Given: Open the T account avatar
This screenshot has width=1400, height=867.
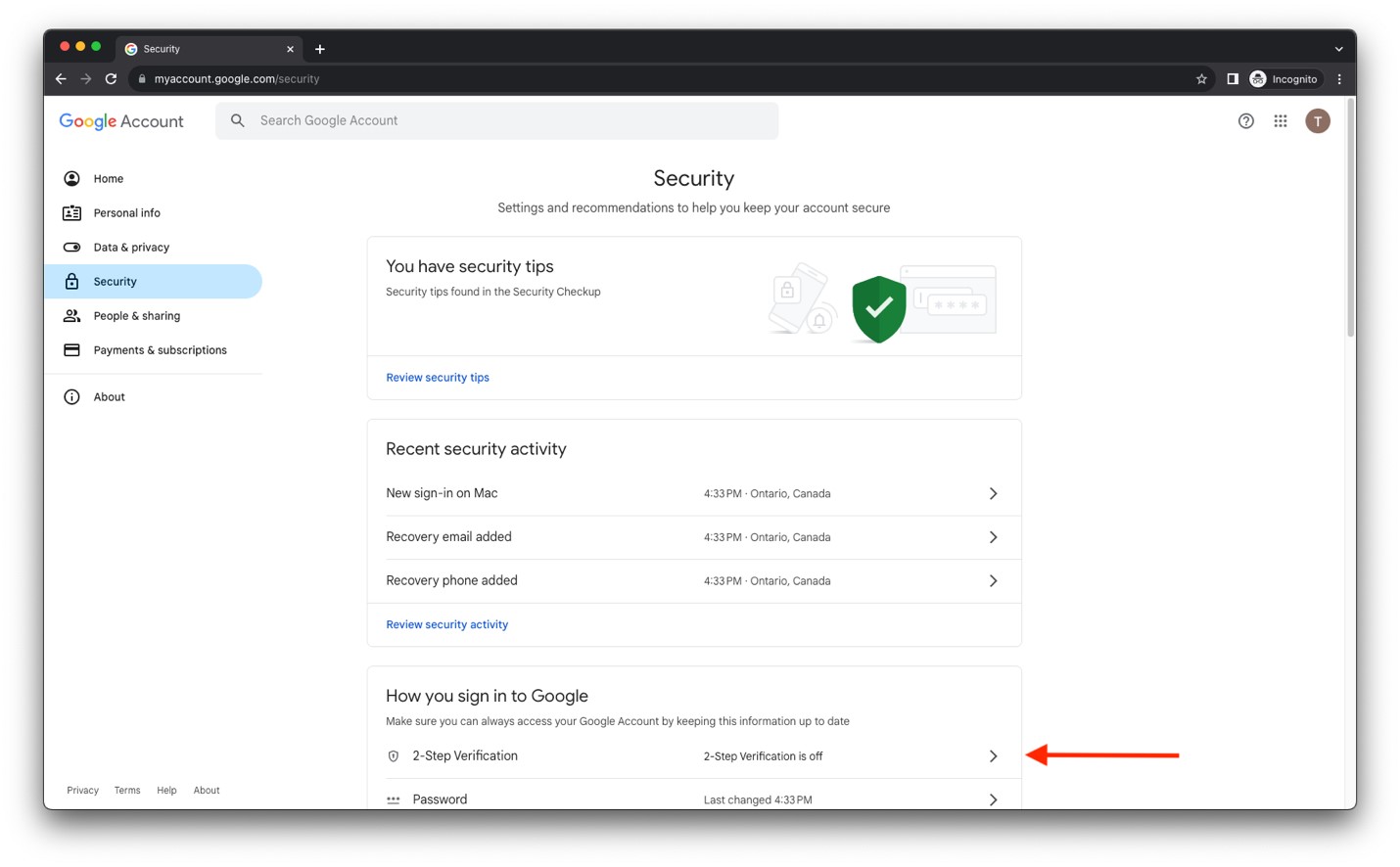Looking at the screenshot, I should point(1318,121).
